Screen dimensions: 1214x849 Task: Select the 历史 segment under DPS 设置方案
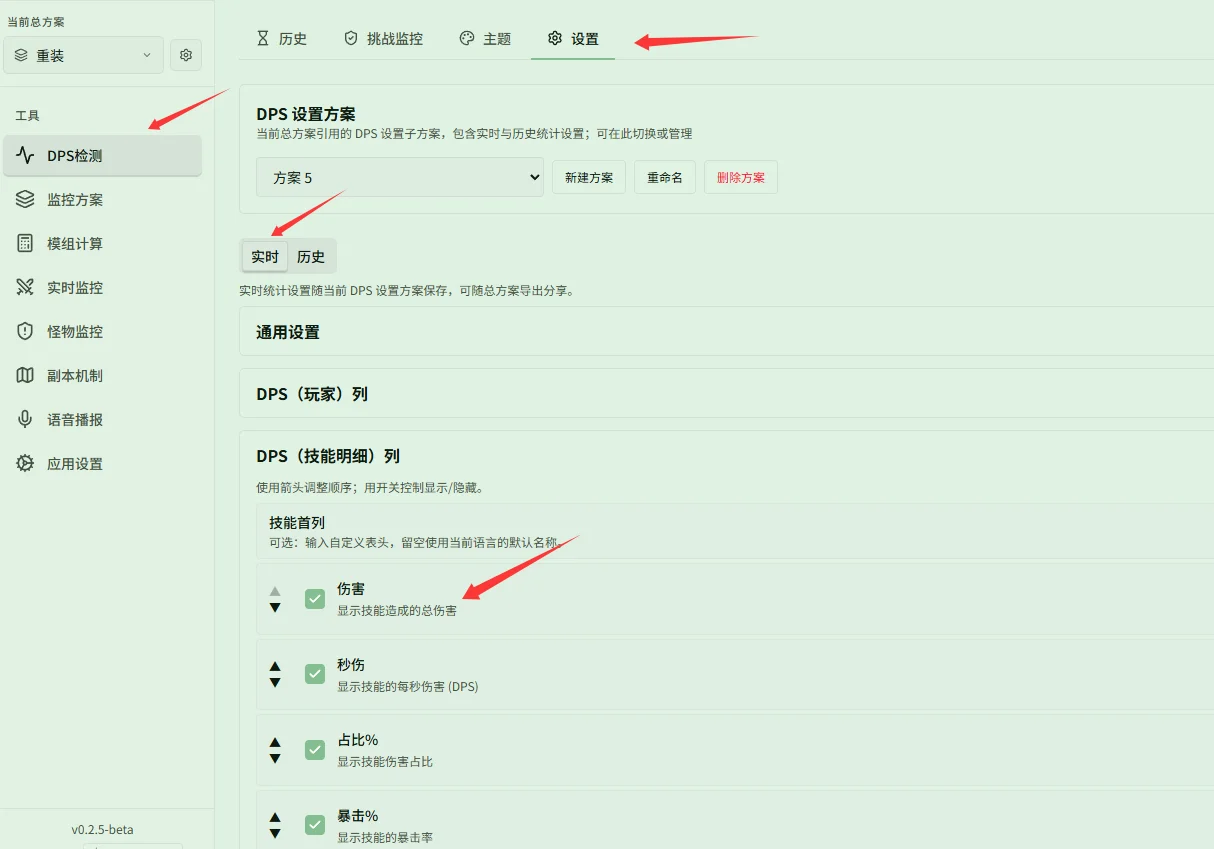pyautogui.click(x=311, y=257)
